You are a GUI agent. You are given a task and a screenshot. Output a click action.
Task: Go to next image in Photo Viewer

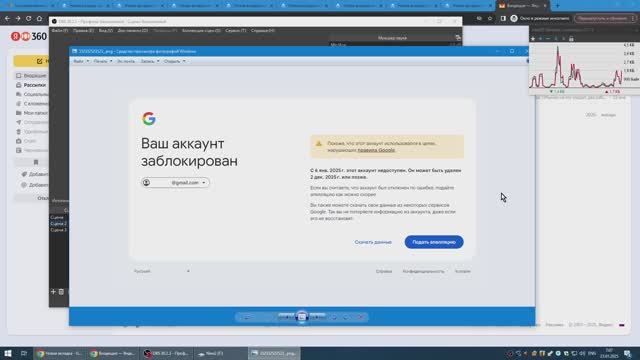pyautogui.click(x=317, y=317)
